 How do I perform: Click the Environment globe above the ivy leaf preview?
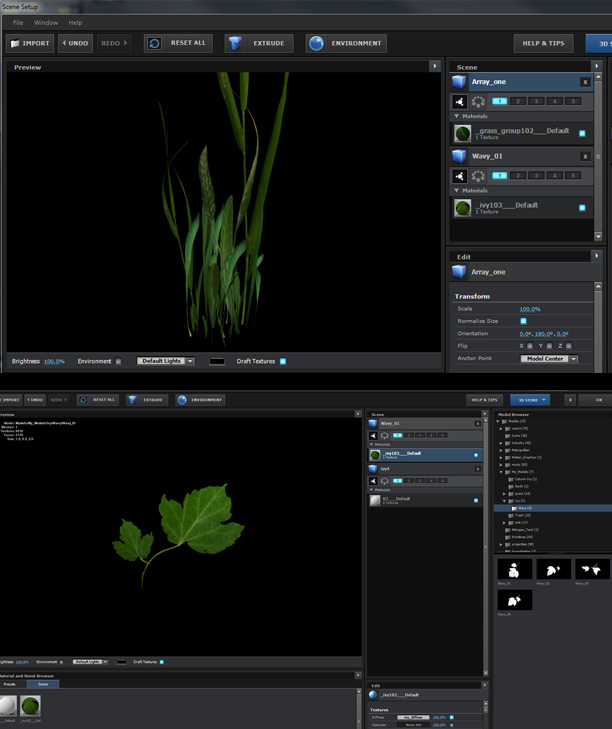181,399
